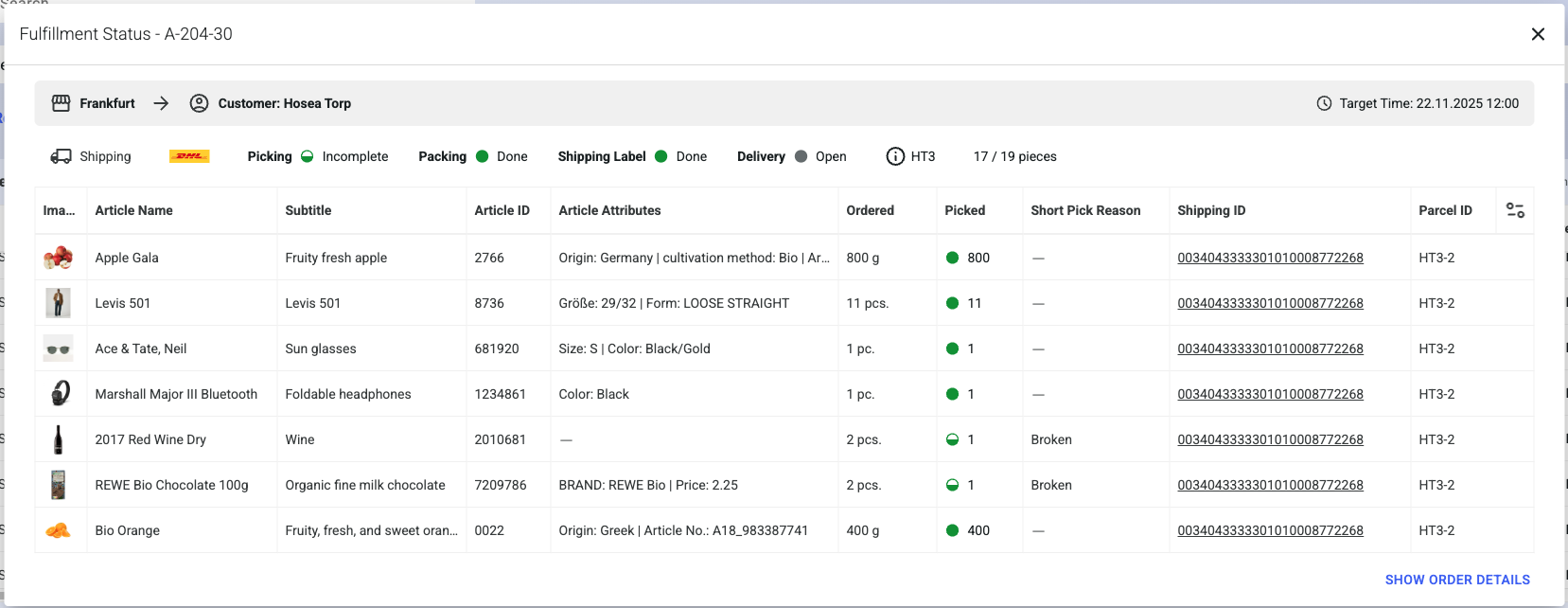This screenshot has width=1568, height=608.
Task: Click the DHL carrier logo
Action: (x=189, y=156)
